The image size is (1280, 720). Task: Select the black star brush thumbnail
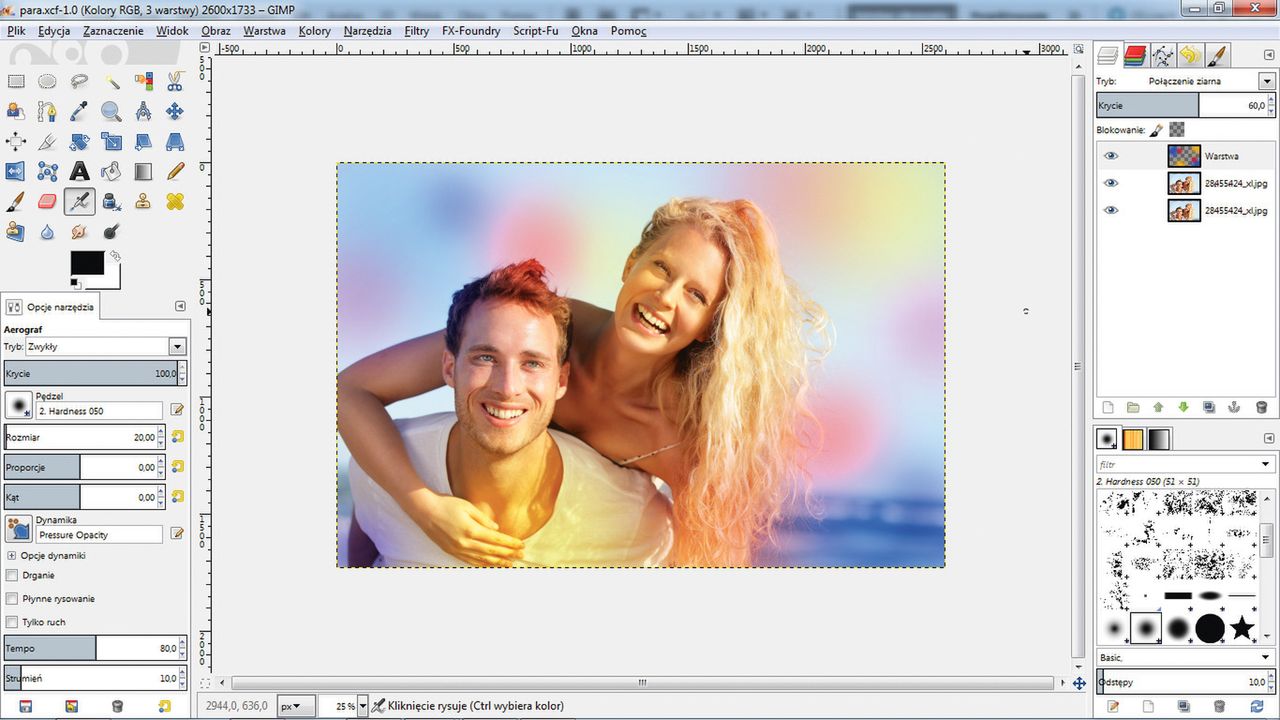pyautogui.click(x=1242, y=628)
